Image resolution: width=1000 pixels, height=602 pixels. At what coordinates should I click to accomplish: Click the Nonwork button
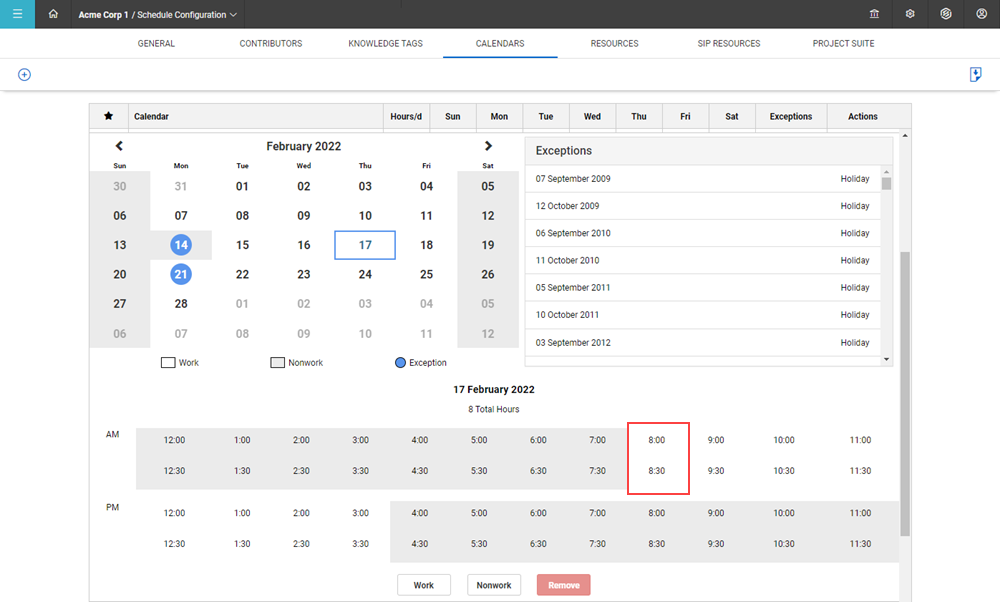494,585
